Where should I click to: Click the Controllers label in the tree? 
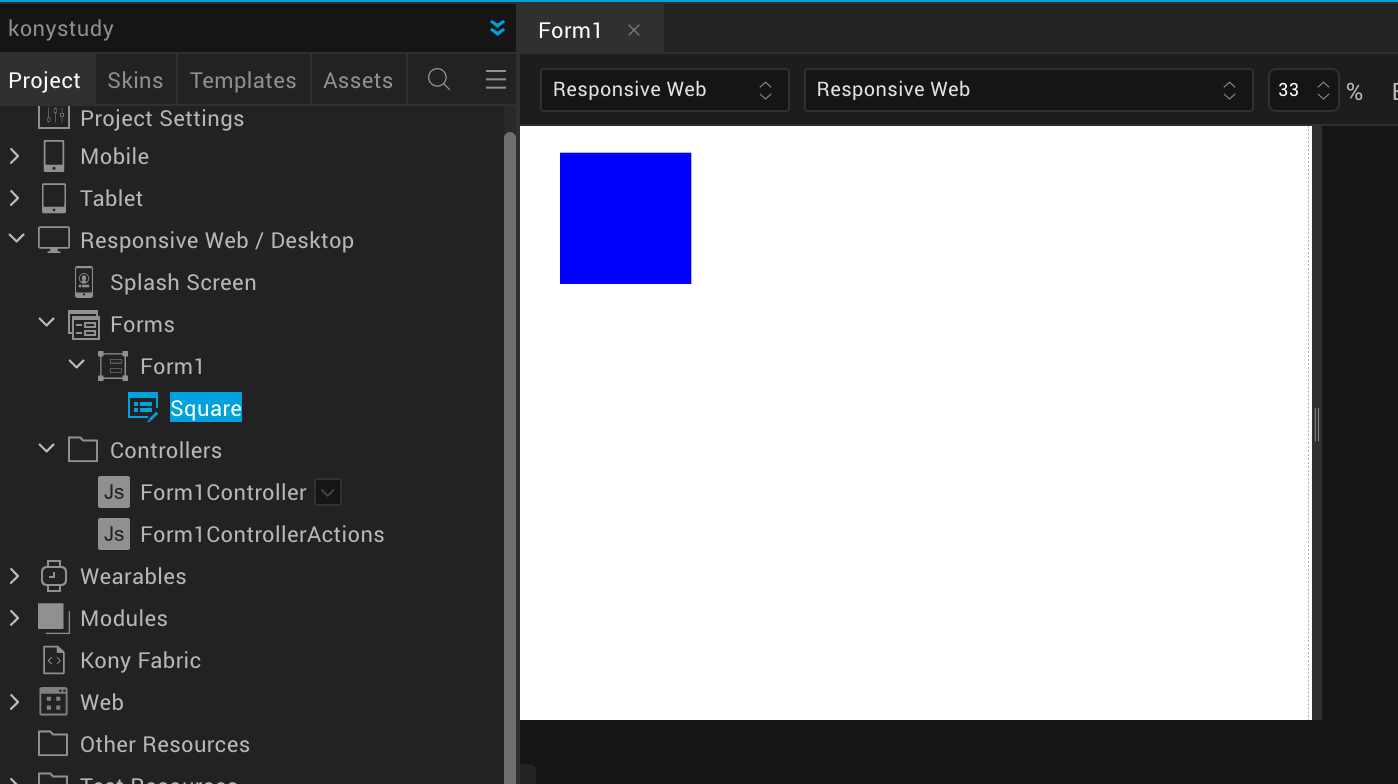coord(166,450)
